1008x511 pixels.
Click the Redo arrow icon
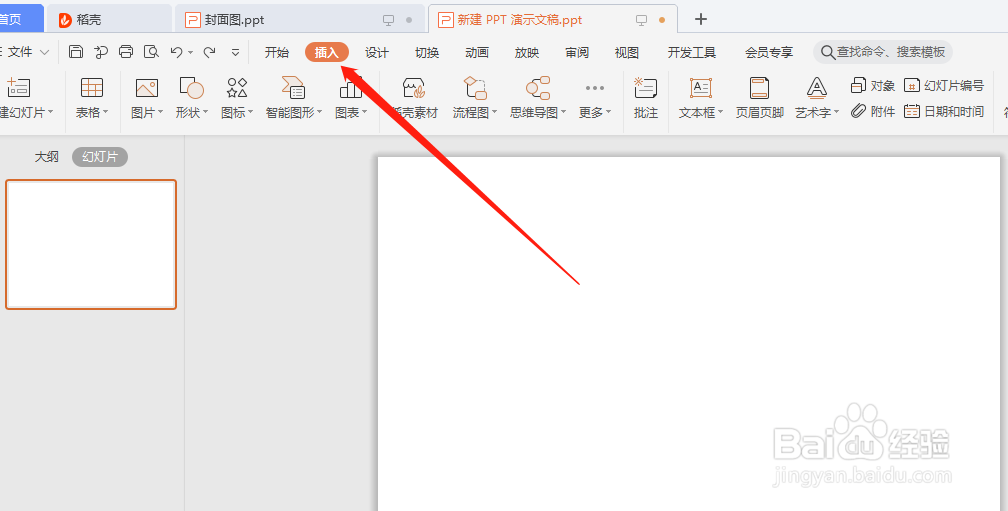point(209,52)
